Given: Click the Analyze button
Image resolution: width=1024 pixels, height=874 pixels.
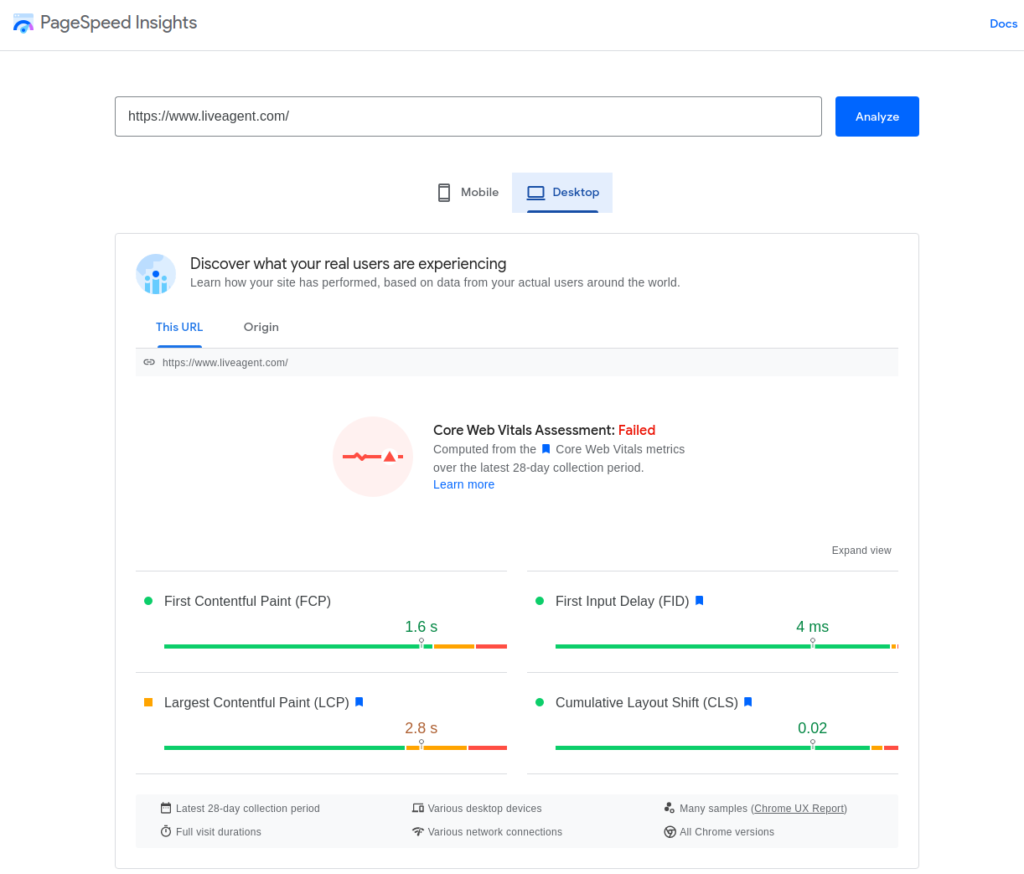Looking at the screenshot, I should 876,116.
